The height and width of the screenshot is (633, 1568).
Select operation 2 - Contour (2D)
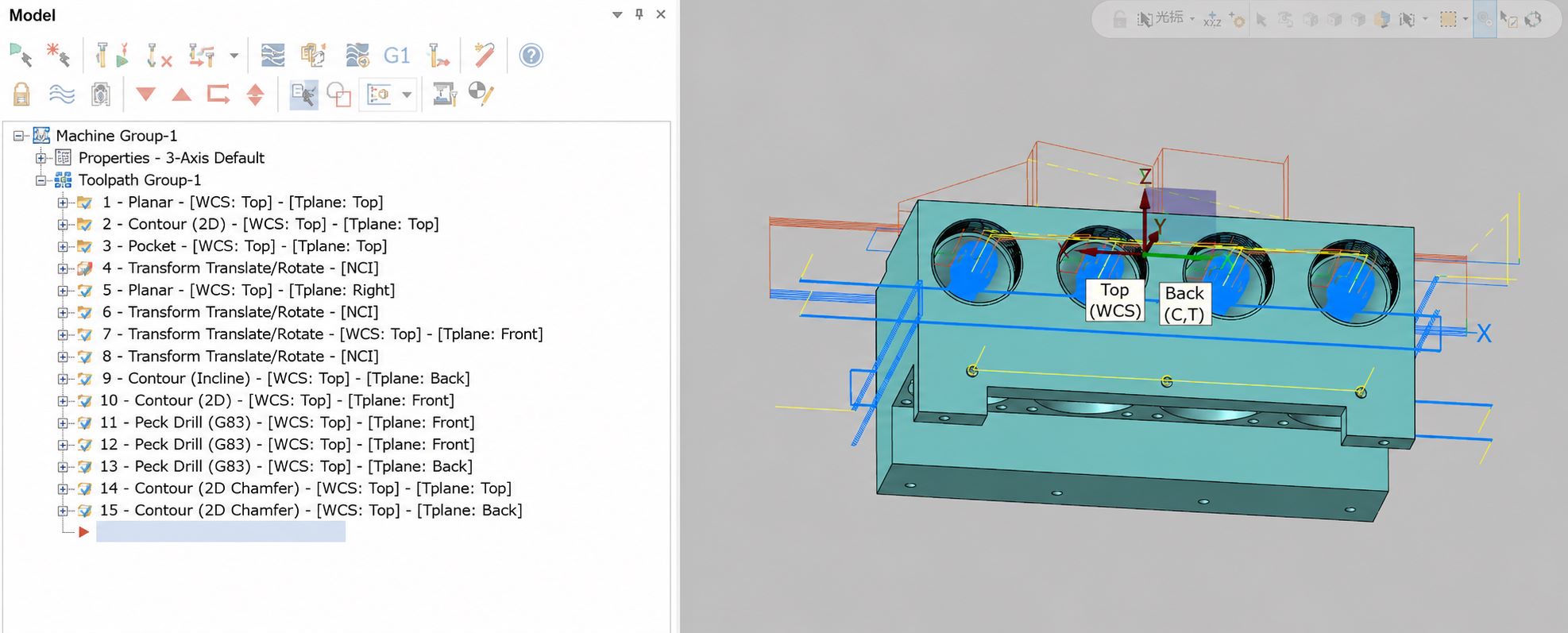coord(270,224)
